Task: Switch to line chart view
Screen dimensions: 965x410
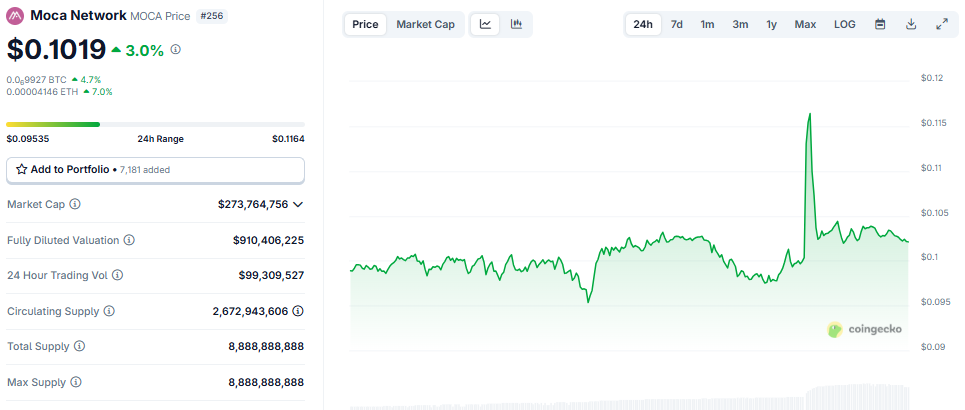Action: (485, 24)
